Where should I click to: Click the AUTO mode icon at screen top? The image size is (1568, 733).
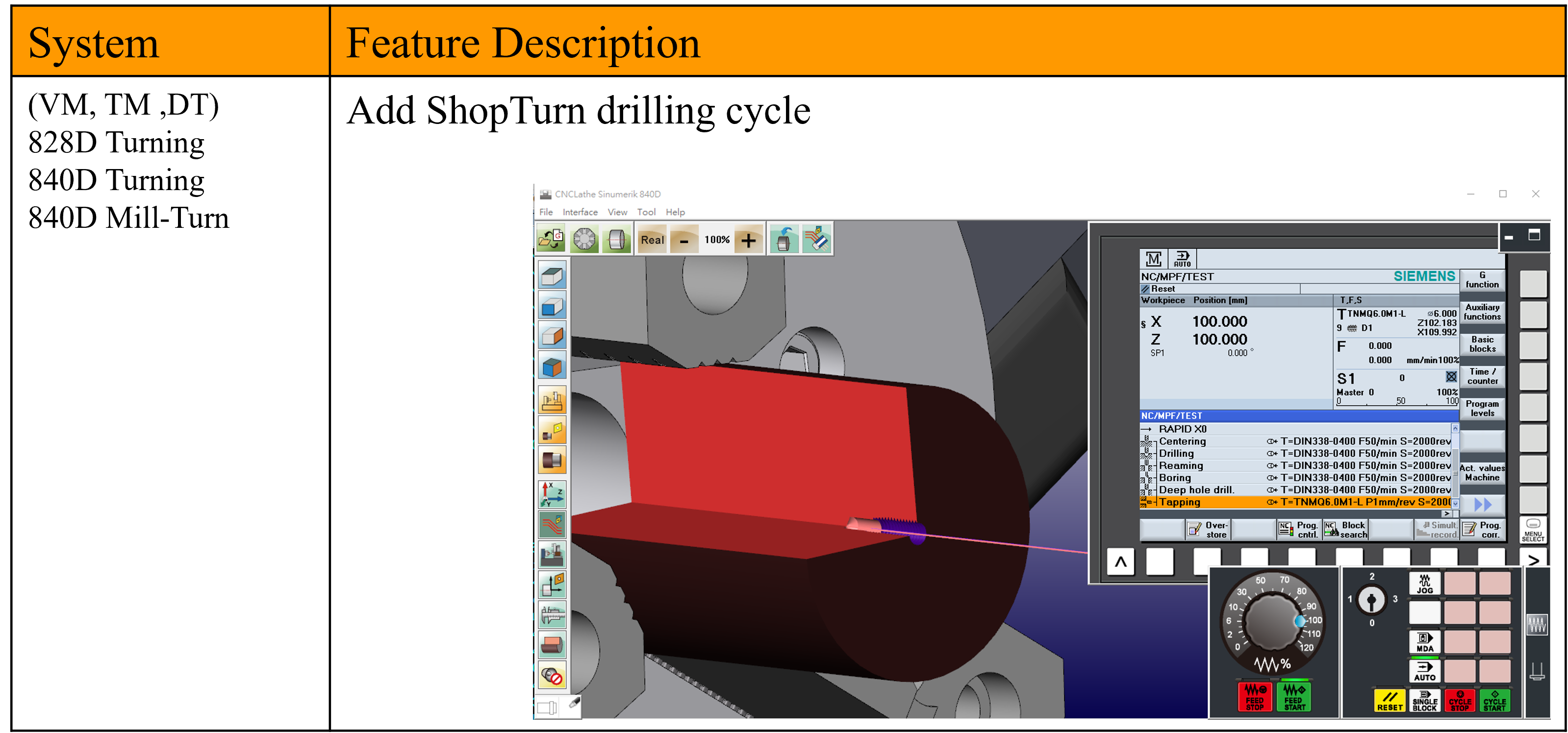pyautogui.click(x=1182, y=259)
